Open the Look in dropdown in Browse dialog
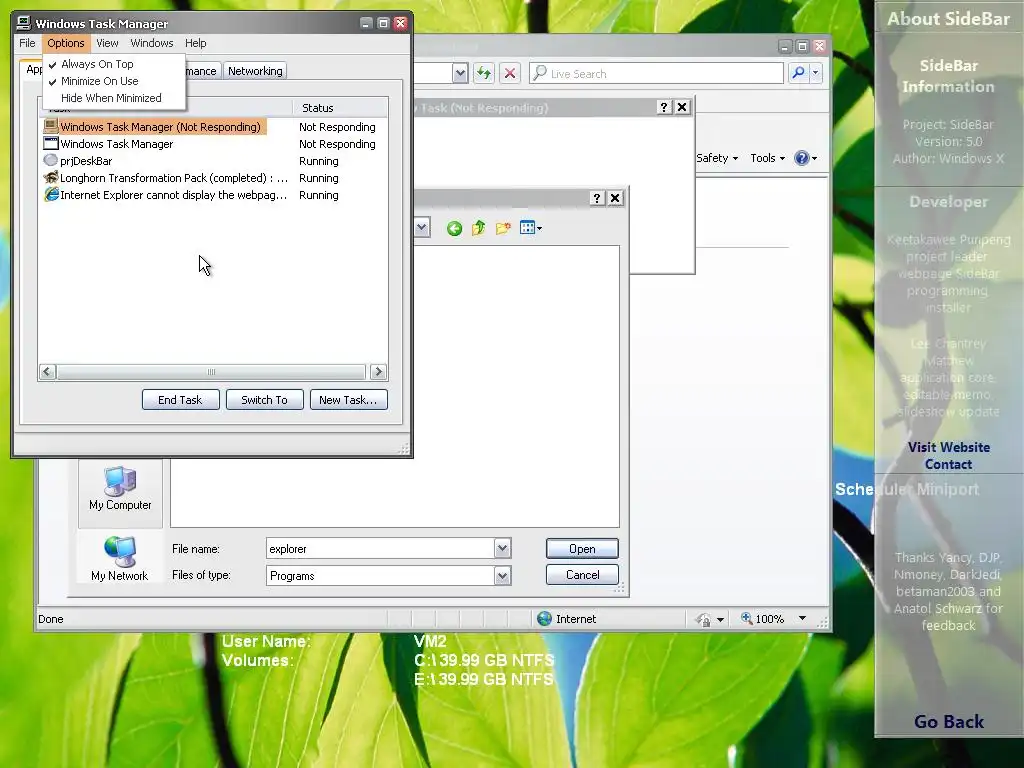Screen dimensions: 1024x768 [422, 228]
